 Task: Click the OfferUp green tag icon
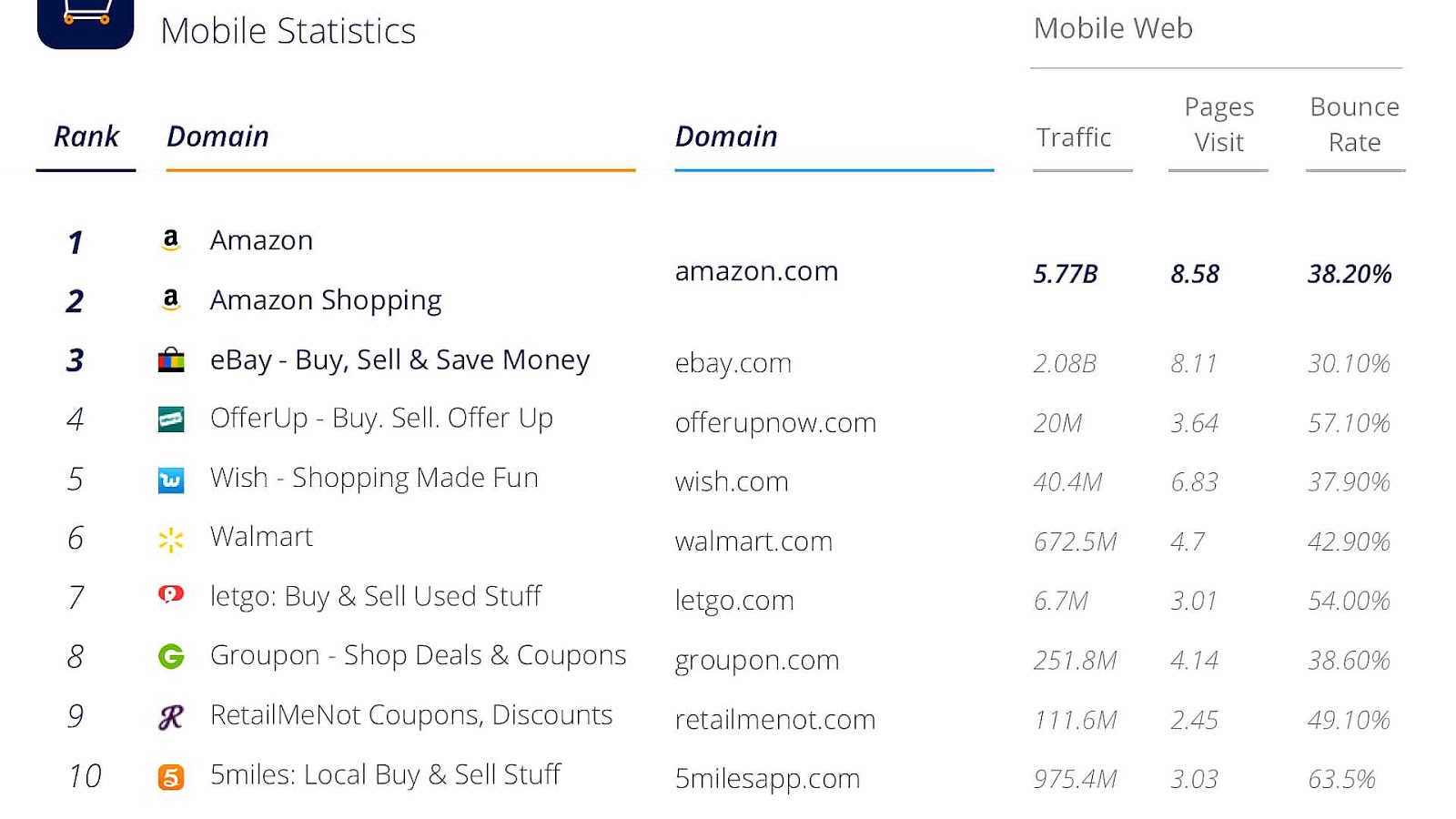tap(171, 420)
